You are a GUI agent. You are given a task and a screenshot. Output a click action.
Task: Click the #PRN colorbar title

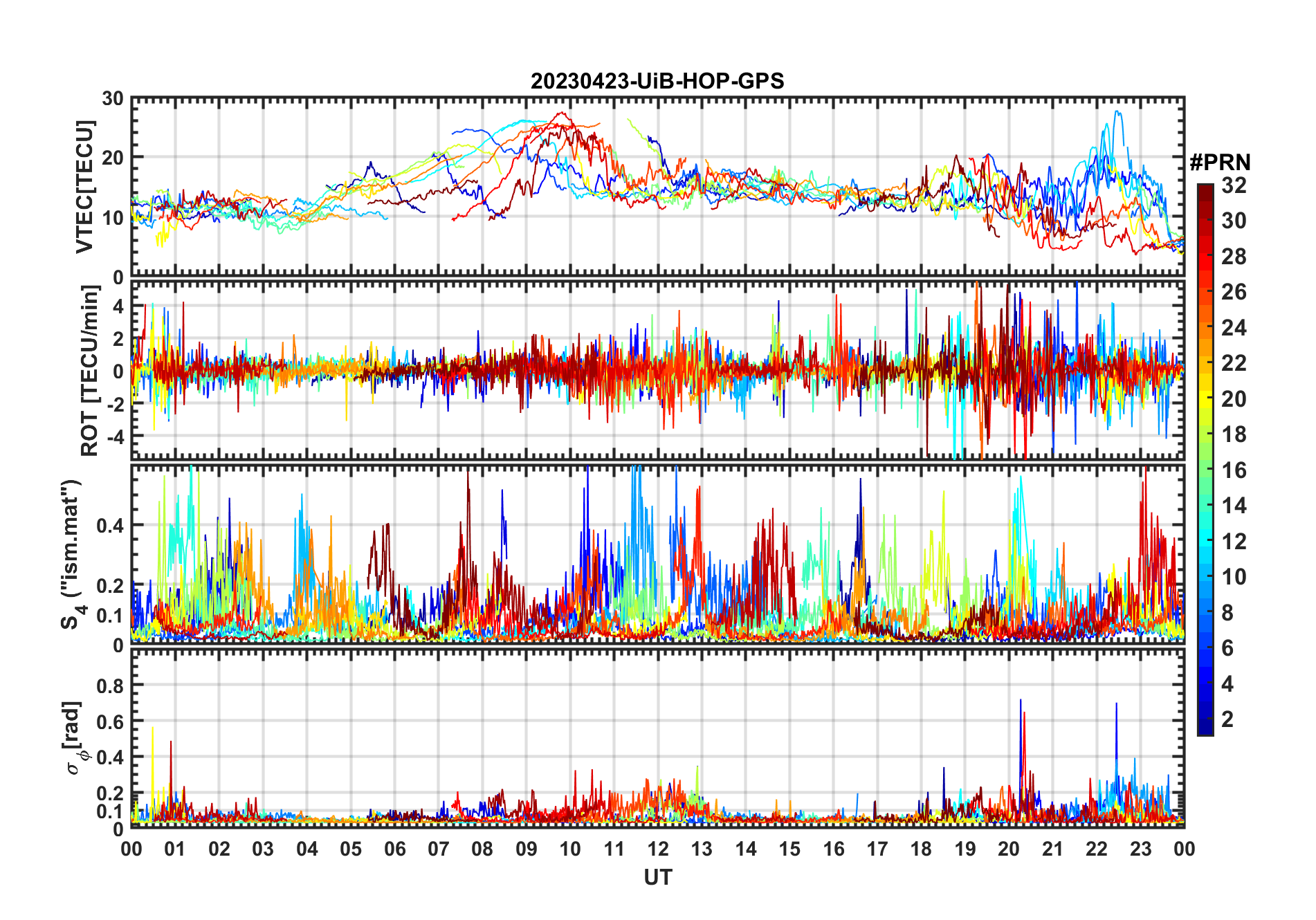point(1220,163)
